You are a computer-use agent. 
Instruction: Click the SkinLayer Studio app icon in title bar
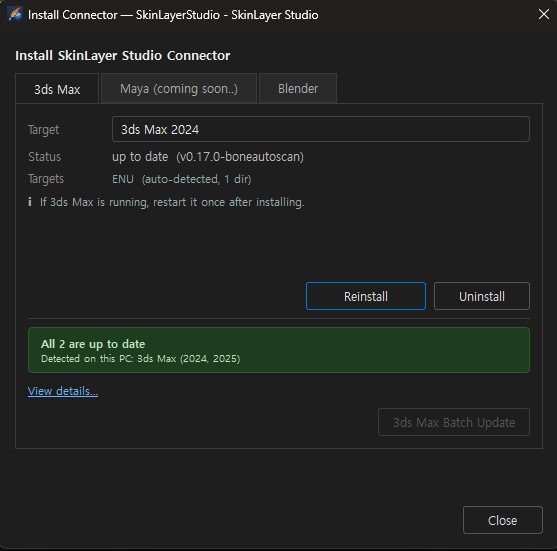tap(15, 15)
